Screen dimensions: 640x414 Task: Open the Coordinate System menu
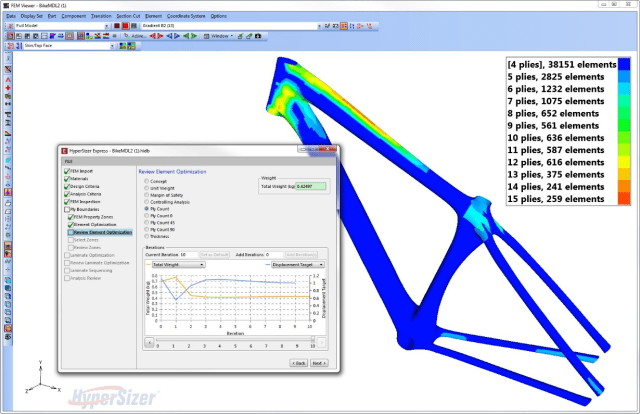186,16
